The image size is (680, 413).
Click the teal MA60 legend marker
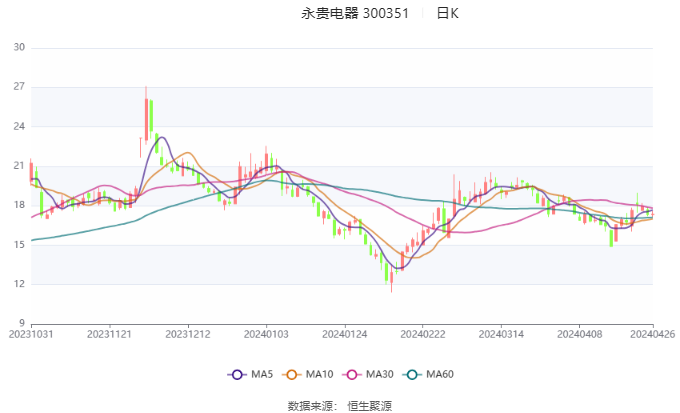[412, 374]
